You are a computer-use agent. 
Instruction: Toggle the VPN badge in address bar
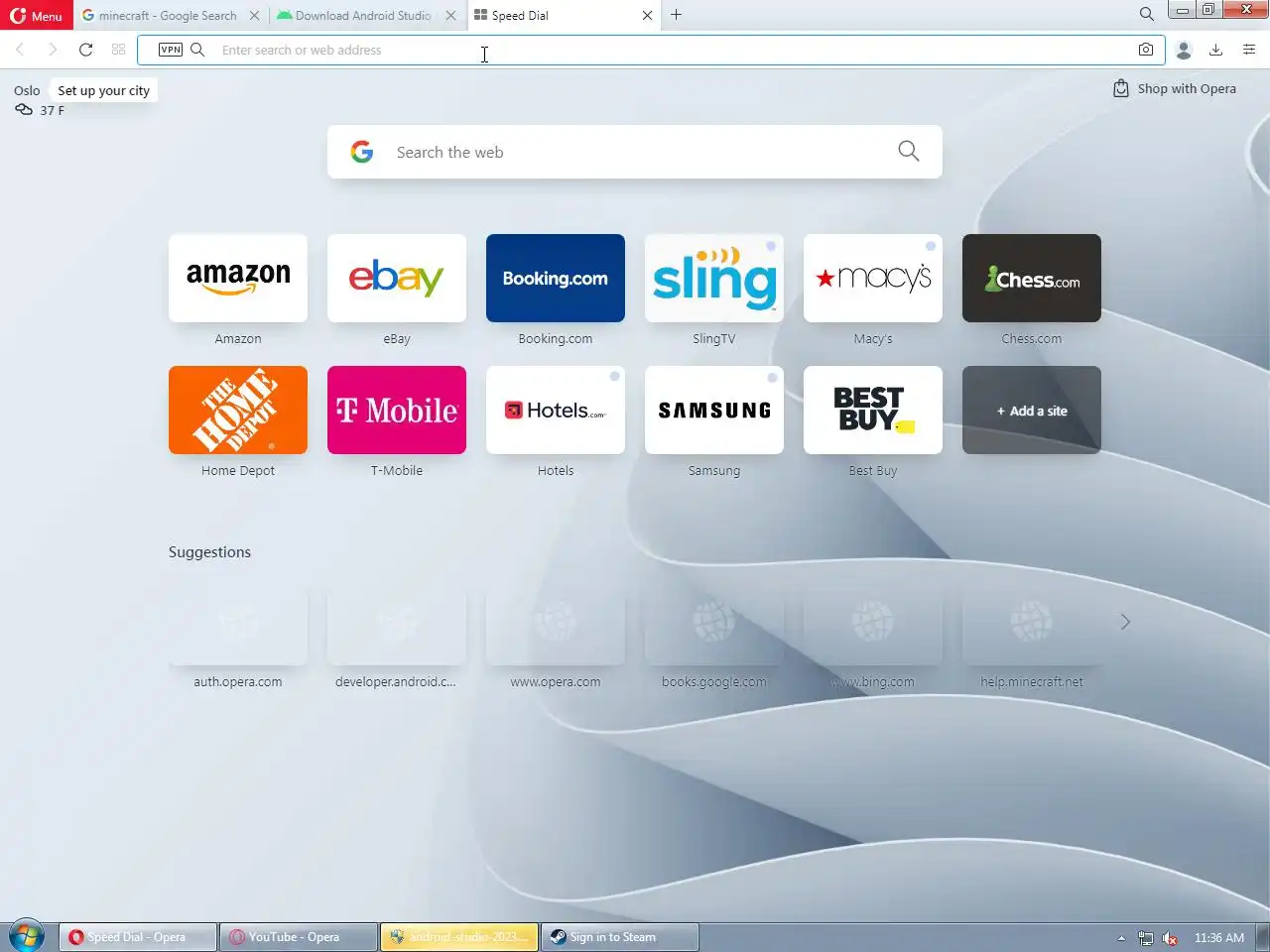[171, 50]
